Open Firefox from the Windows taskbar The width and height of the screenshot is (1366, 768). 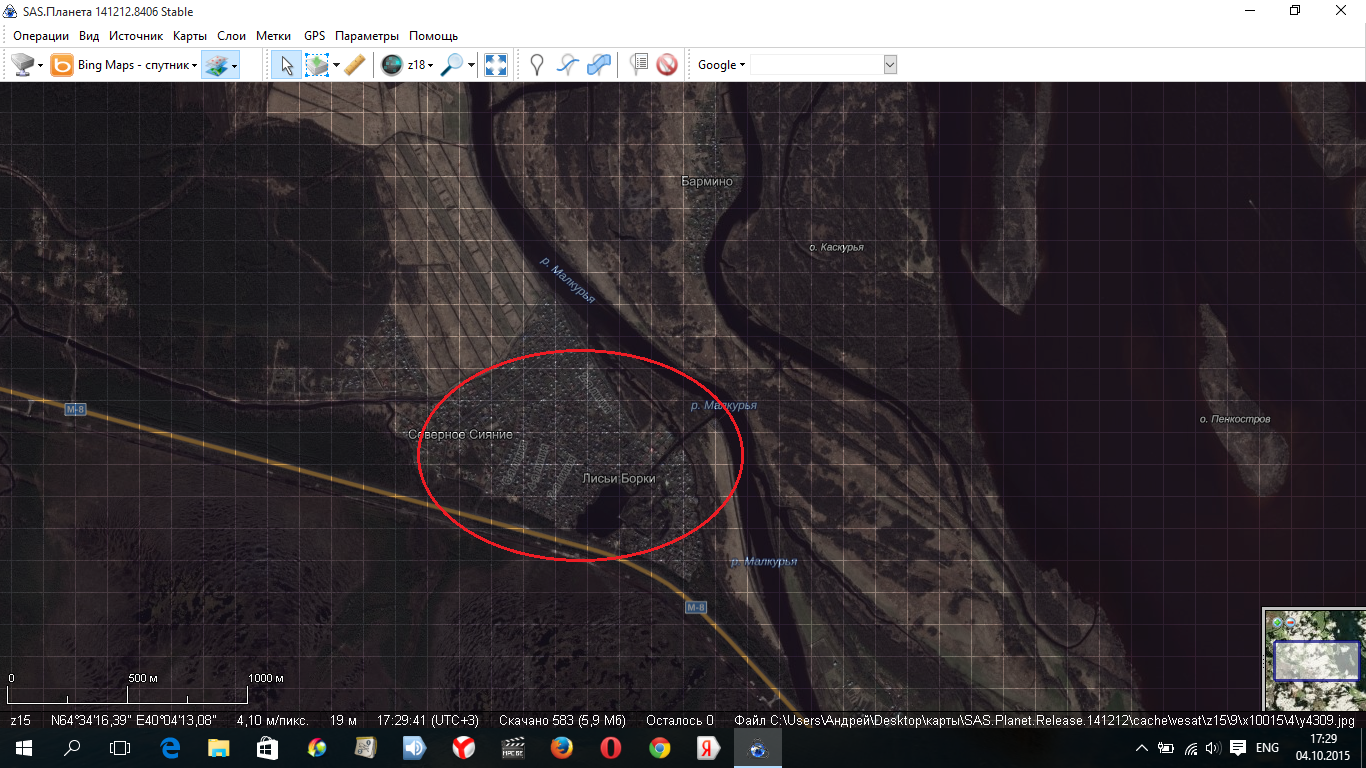pyautogui.click(x=561, y=748)
